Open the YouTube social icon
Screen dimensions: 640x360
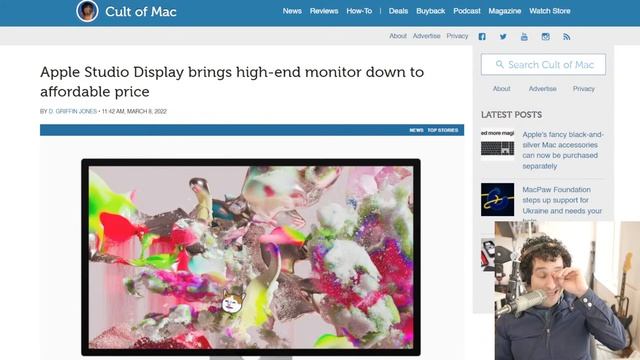(x=524, y=37)
